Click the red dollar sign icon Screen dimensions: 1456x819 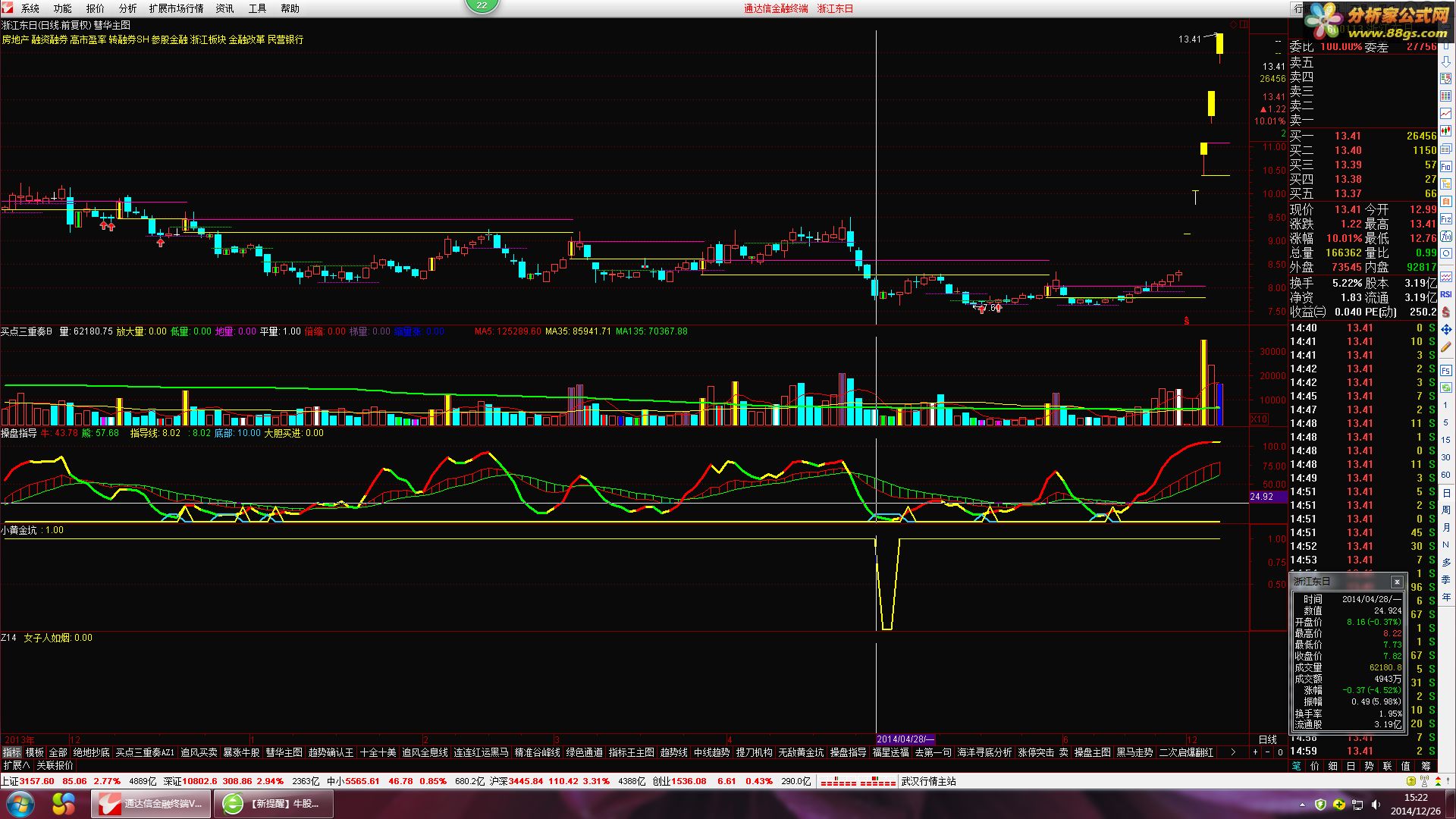click(1446, 312)
